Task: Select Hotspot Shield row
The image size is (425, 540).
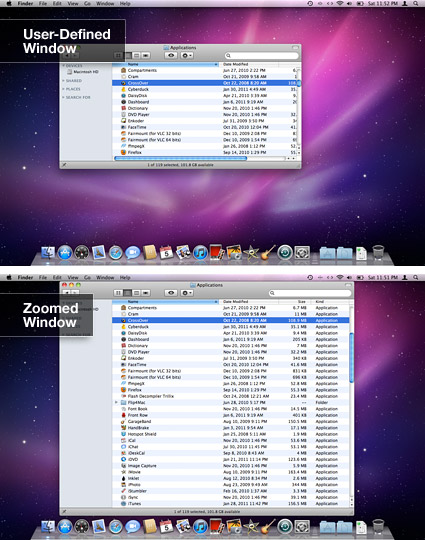Action: click(231, 434)
